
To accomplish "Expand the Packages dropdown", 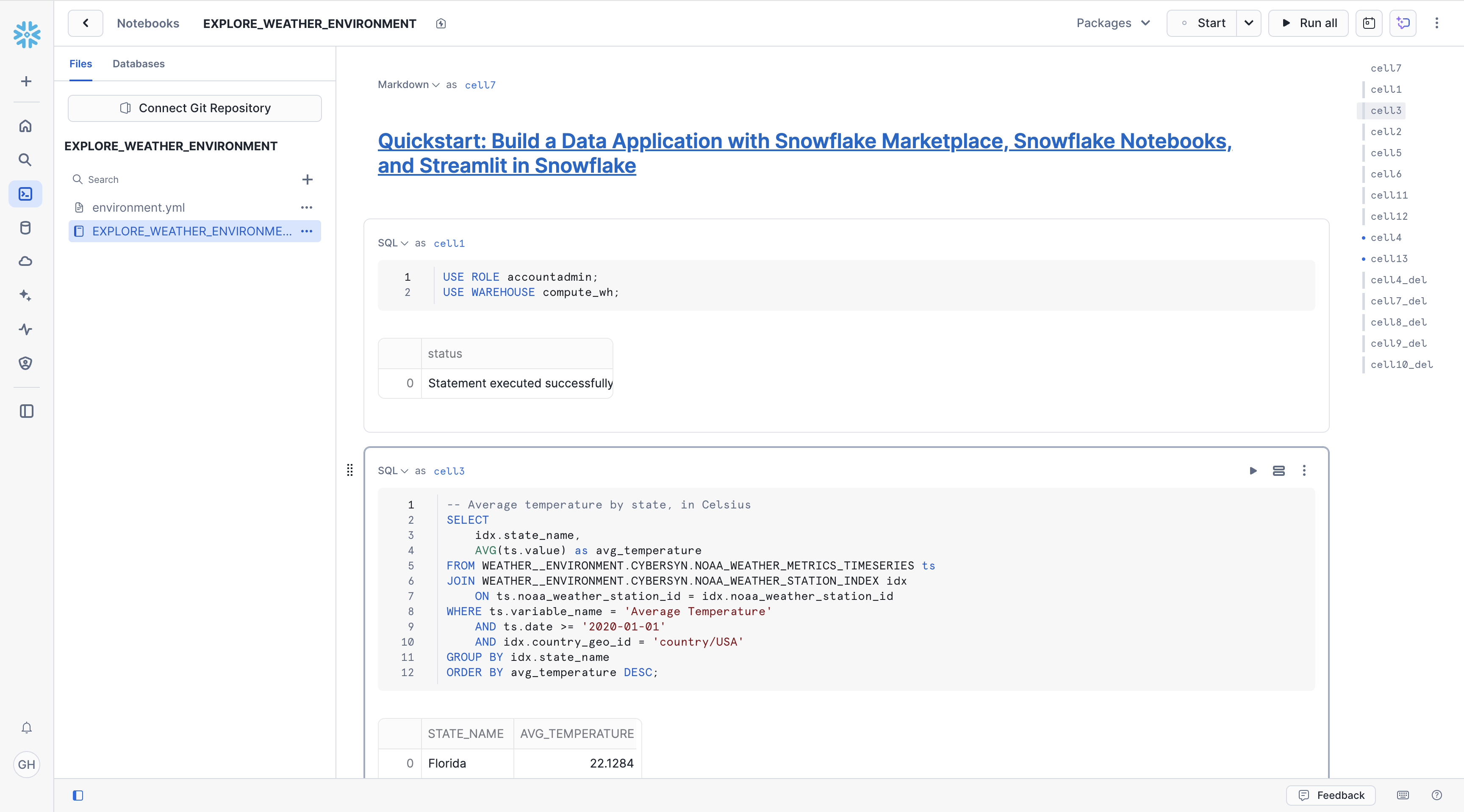I will pos(1113,23).
